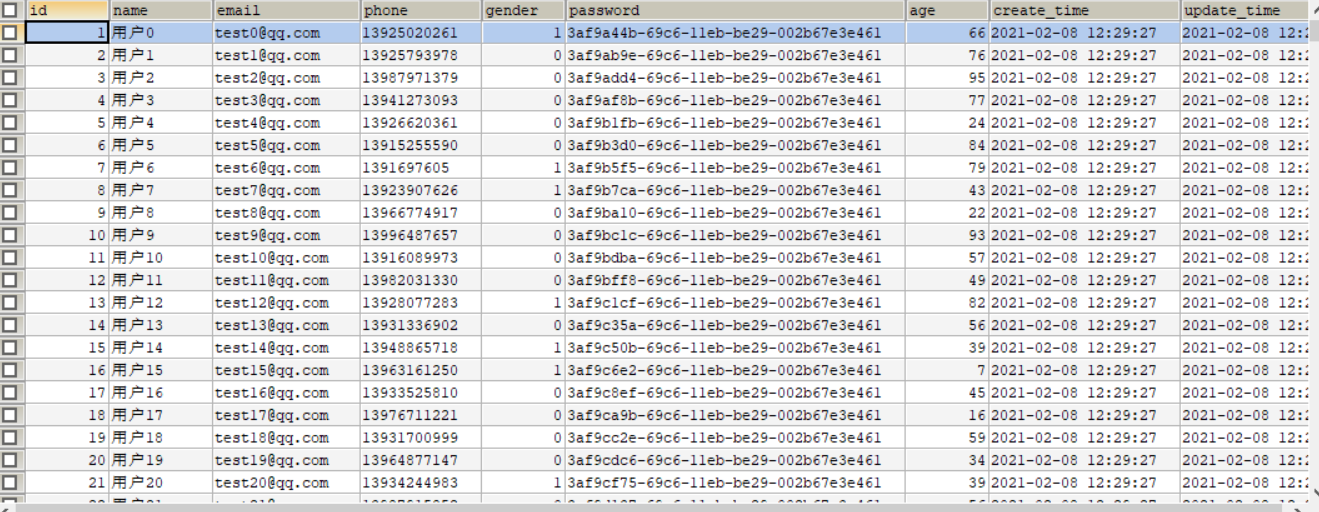Mark the checkbox of the 用户9 row
1319x512 pixels.
tap(10, 235)
